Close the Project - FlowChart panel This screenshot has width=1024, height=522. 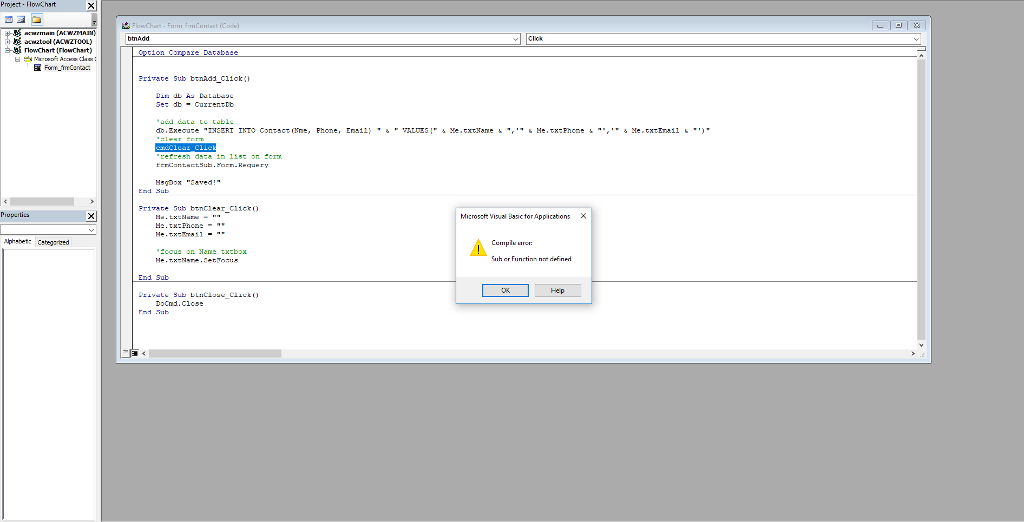click(91, 5)
